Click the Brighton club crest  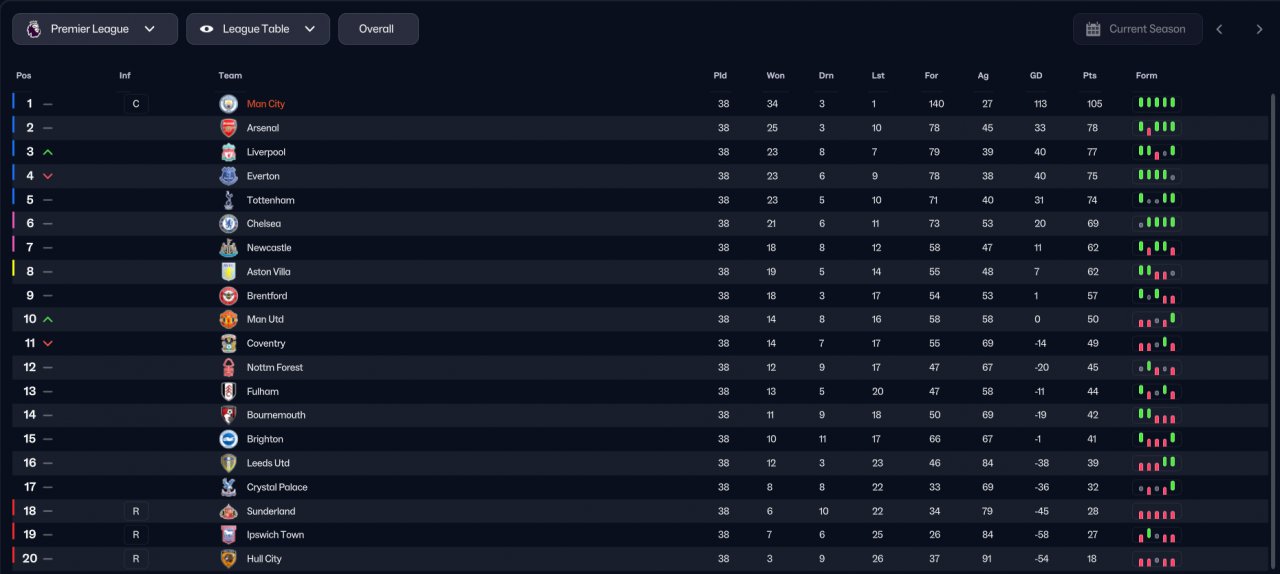pyautogui.click(x=229, y=439)
